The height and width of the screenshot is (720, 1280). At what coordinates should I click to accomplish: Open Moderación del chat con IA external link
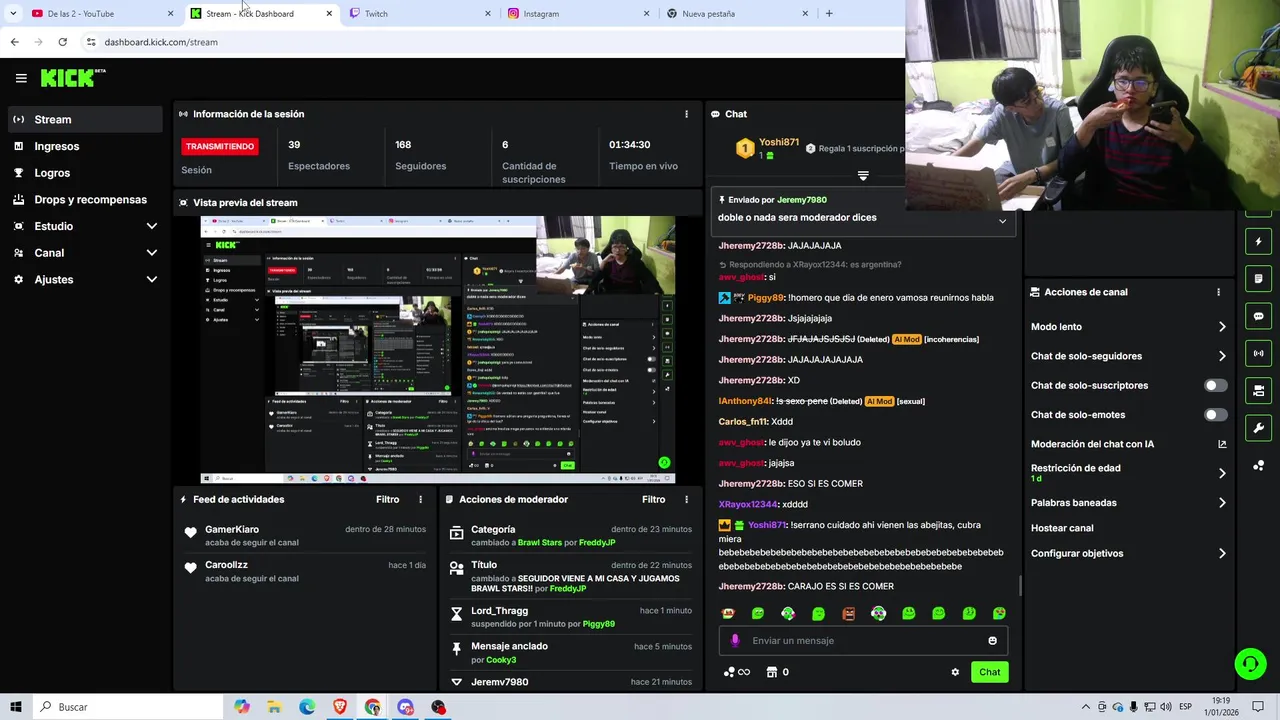click(x=1222, y=444)
